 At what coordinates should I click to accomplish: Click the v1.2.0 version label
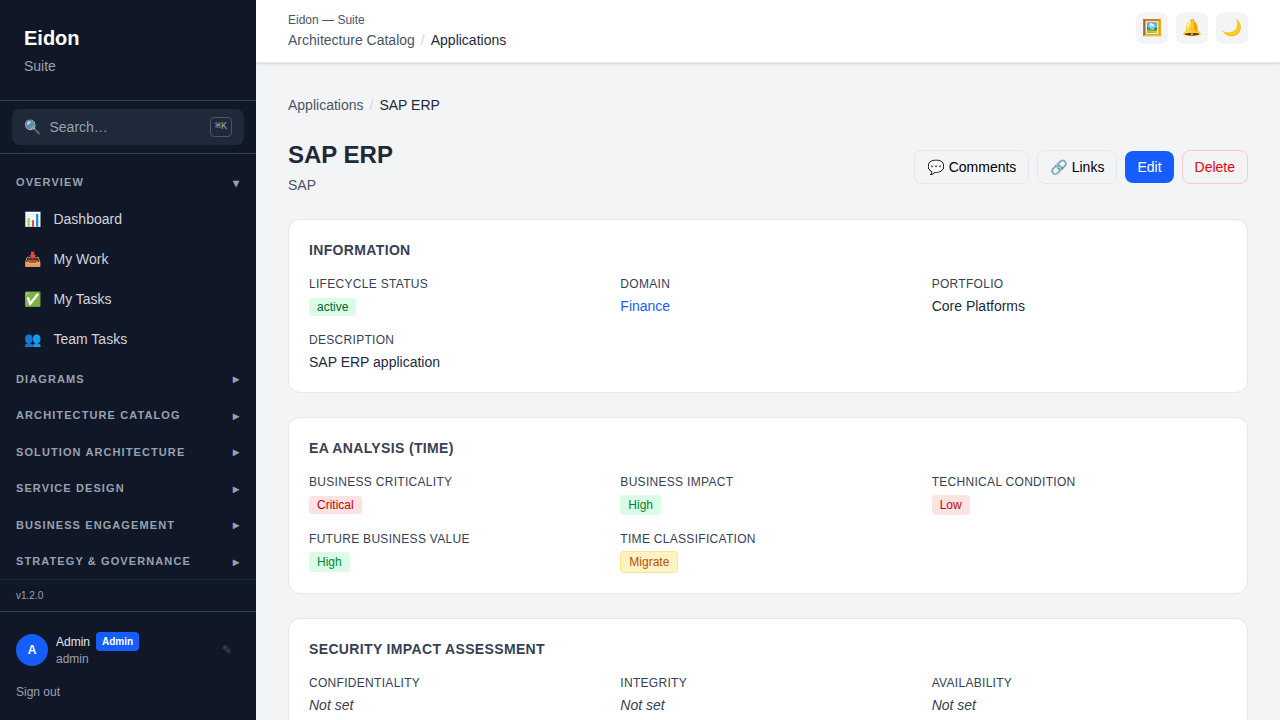[x=30, y=595]
